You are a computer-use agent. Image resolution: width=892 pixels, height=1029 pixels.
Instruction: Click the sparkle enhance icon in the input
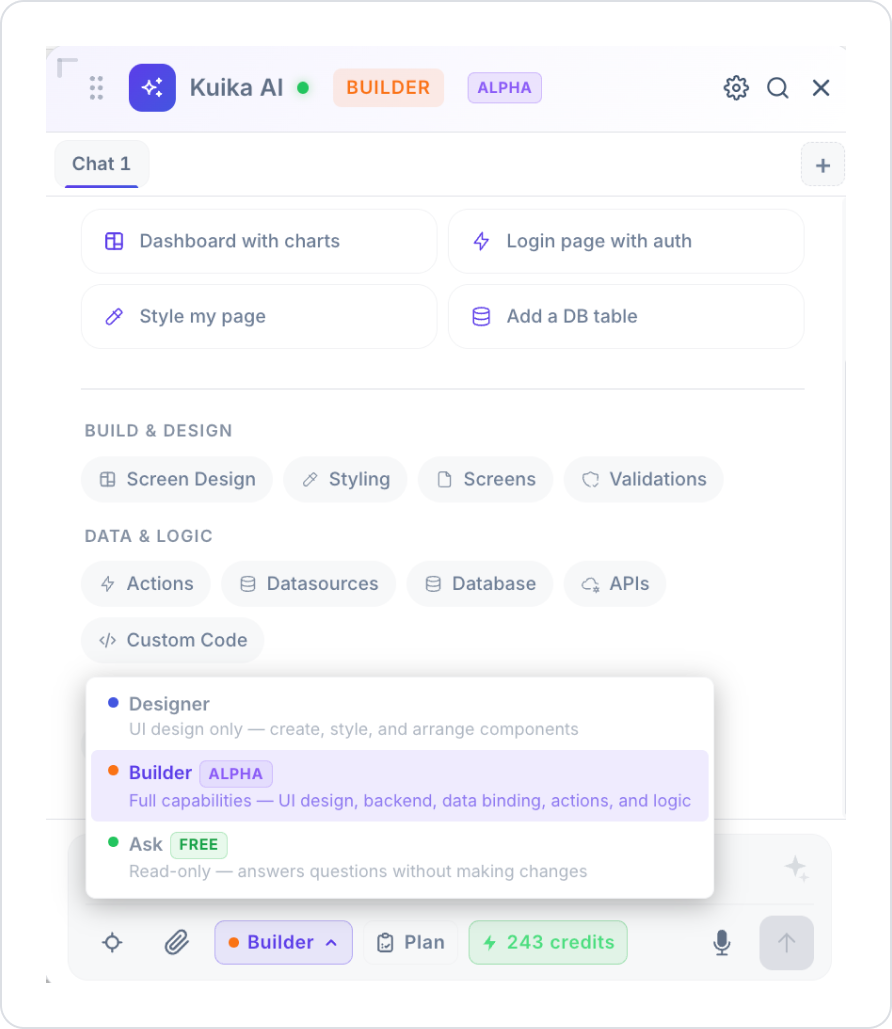796,868
